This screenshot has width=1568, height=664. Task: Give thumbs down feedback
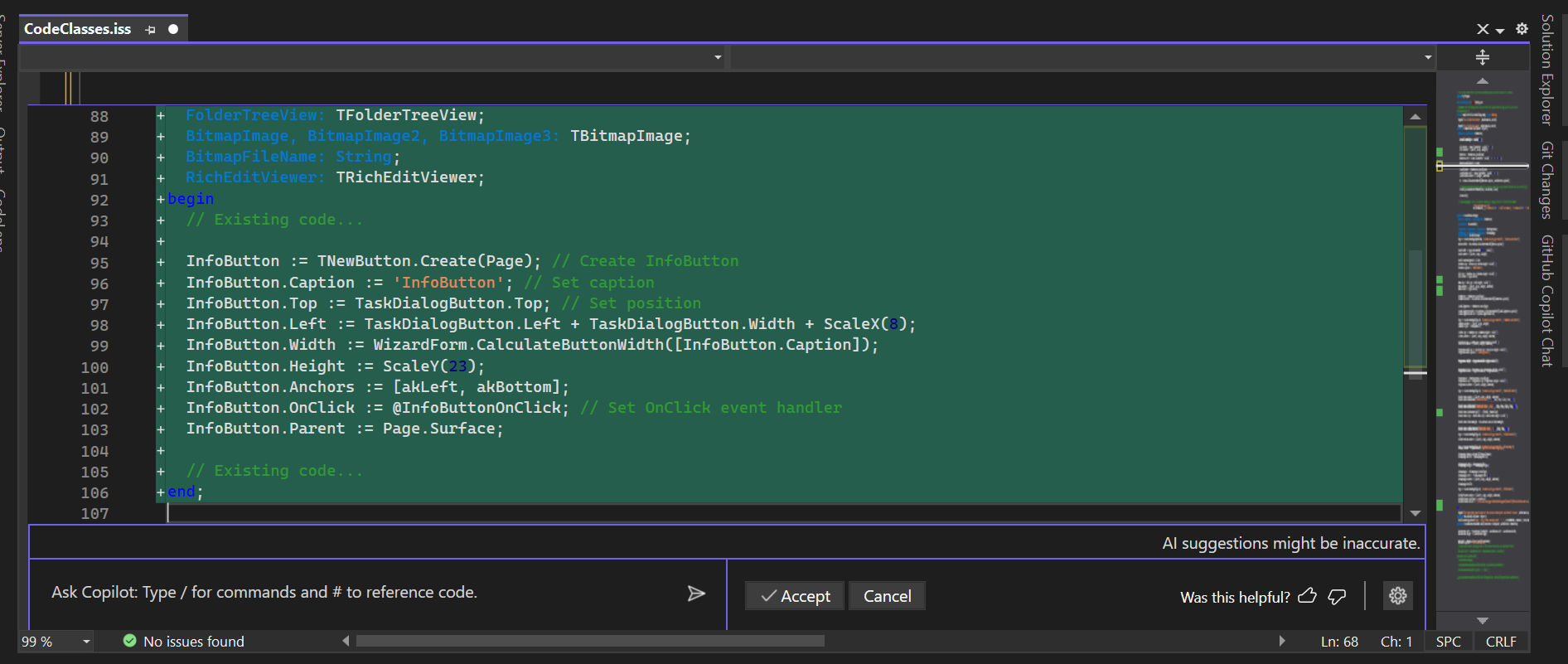[x=1337, y=596]
